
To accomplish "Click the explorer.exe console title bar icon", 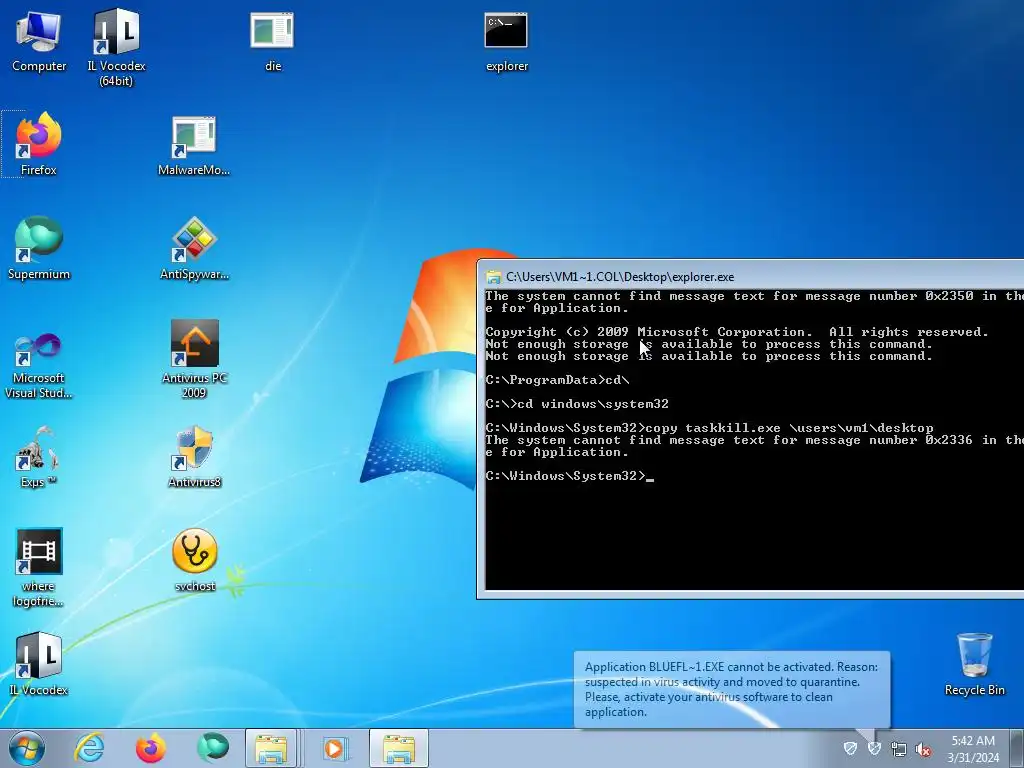I will [494, 277].
